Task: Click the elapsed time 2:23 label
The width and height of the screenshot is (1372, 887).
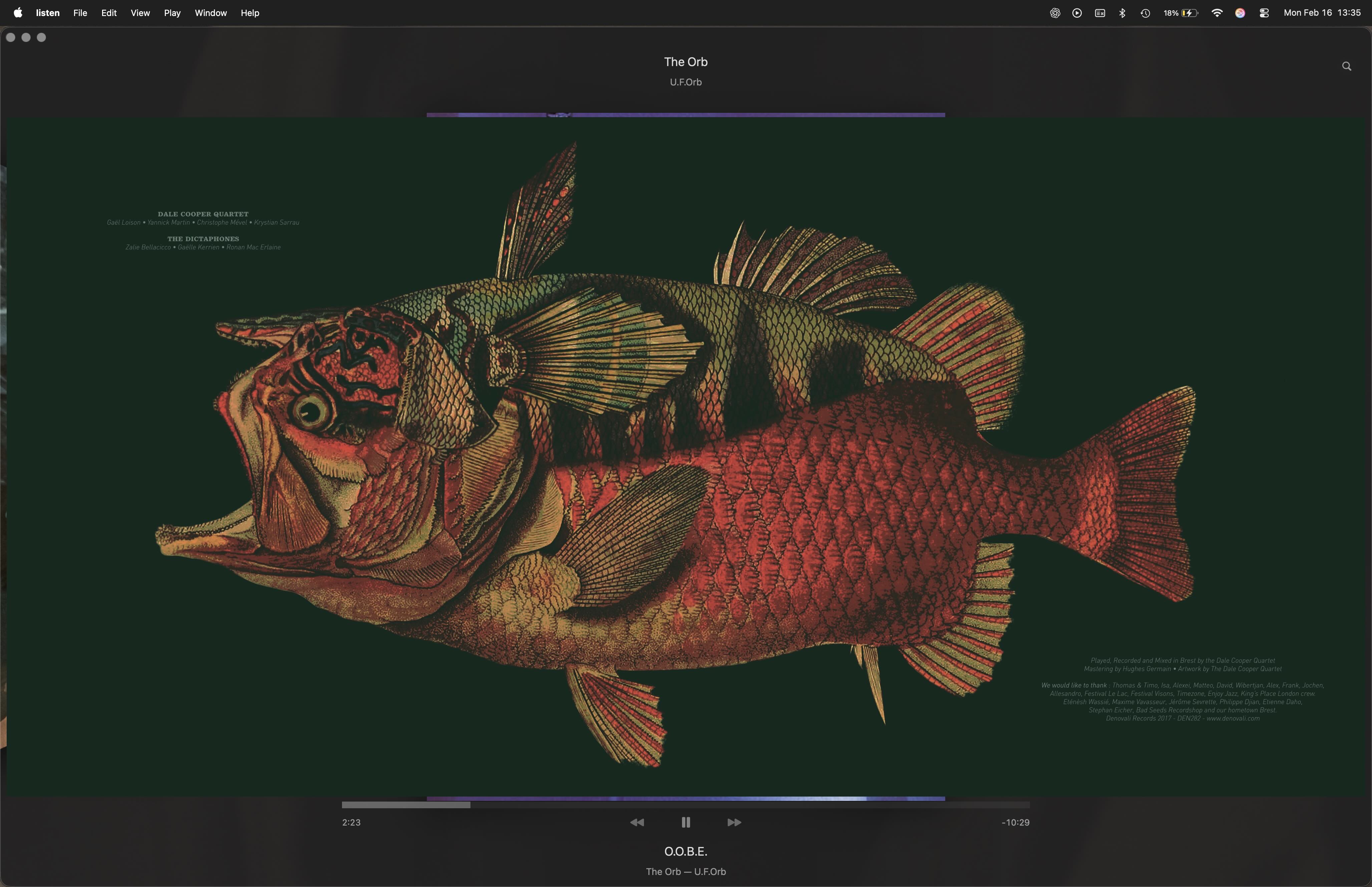Action: 351,823
